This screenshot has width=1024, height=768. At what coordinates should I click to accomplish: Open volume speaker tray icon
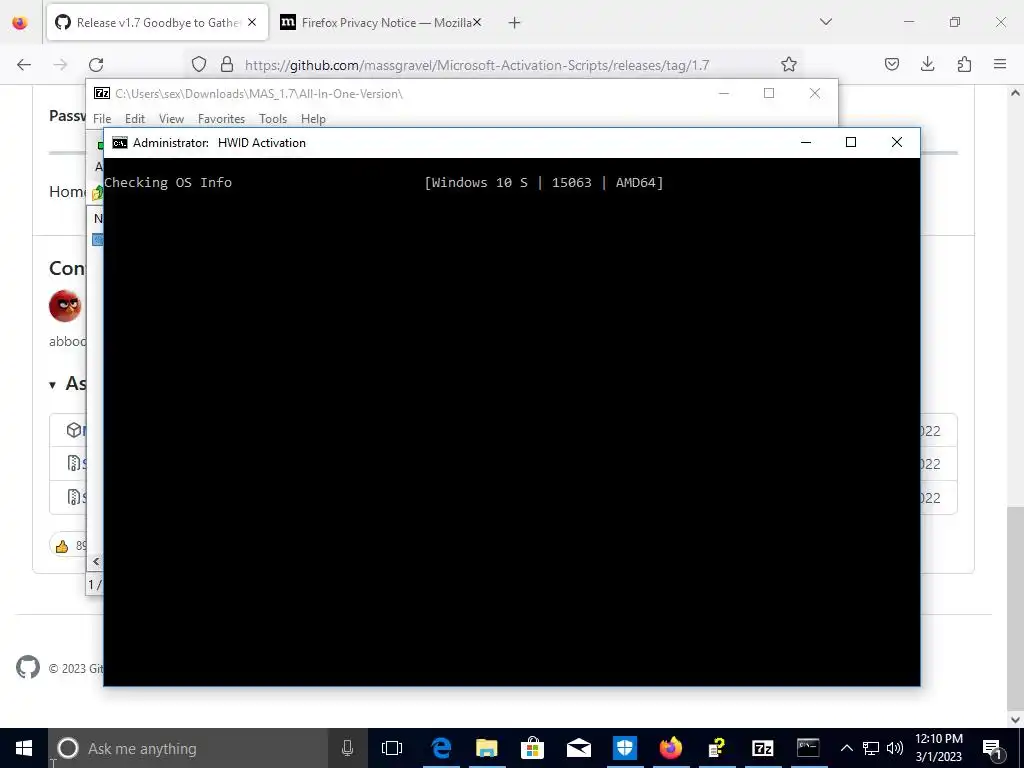pos(895,748)
